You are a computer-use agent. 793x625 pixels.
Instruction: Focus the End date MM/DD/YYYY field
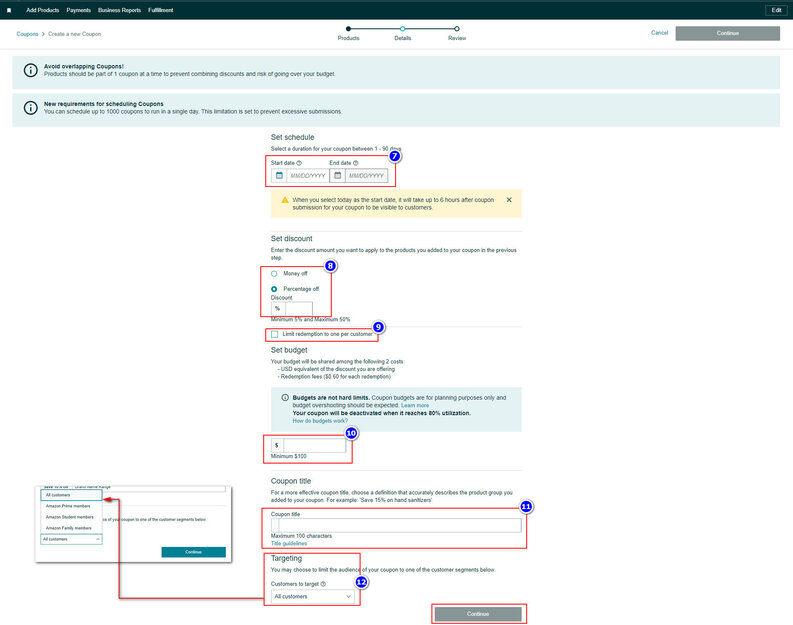pyautogui.click(x=366, y=175)
